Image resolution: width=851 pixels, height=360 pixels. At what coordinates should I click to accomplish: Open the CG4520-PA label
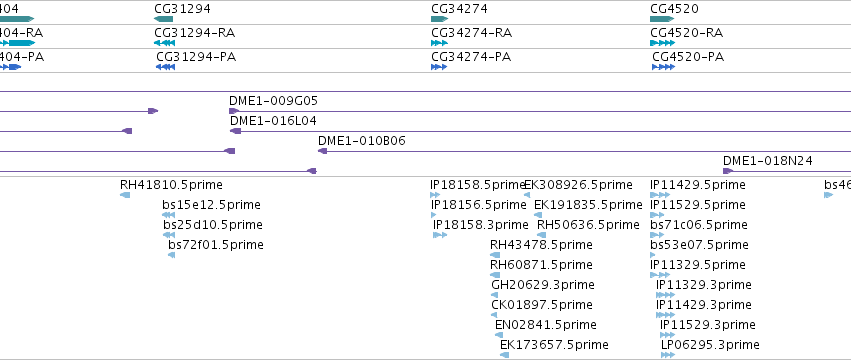point(688,57)
